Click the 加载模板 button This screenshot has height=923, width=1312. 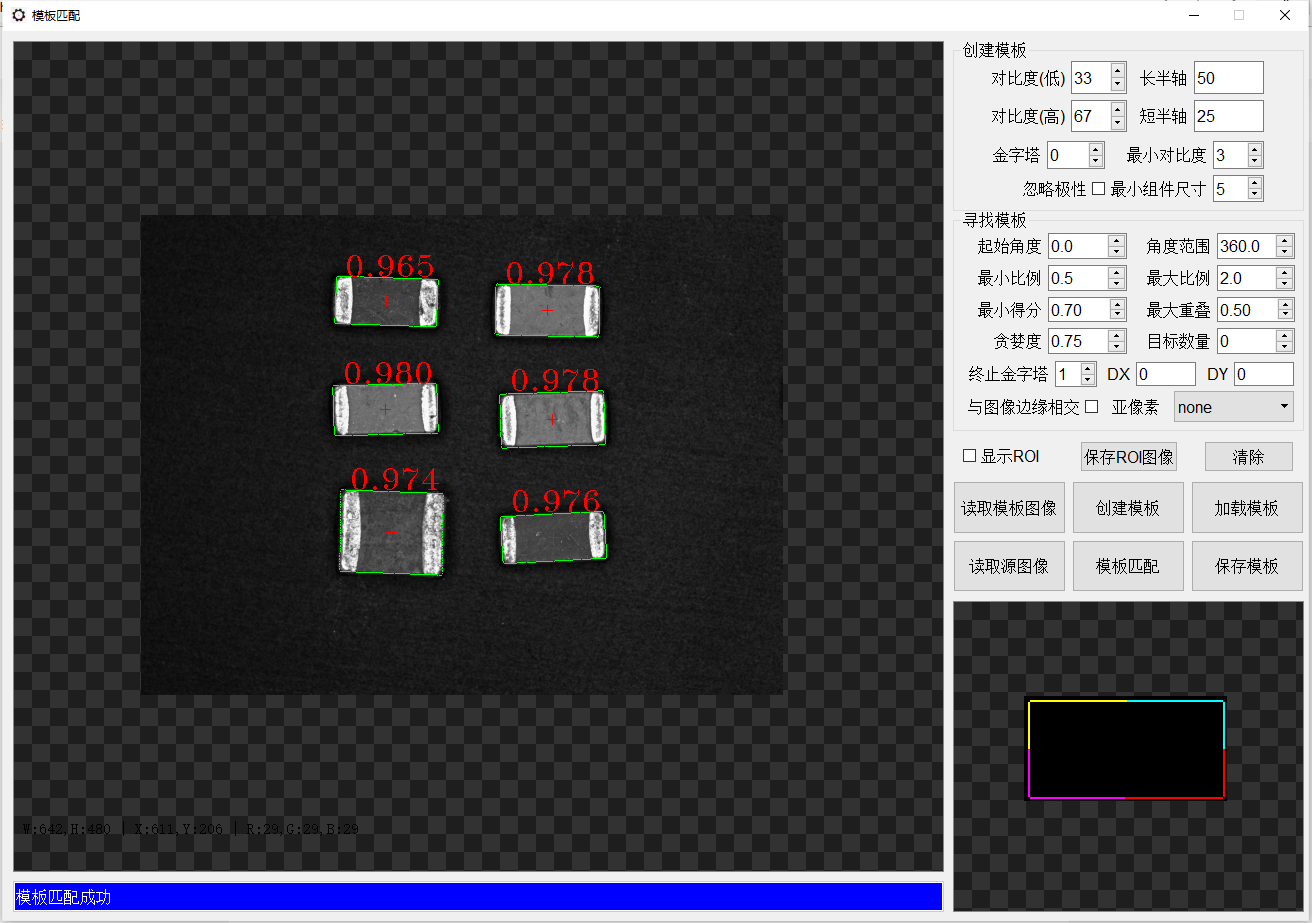(1247, 508)
